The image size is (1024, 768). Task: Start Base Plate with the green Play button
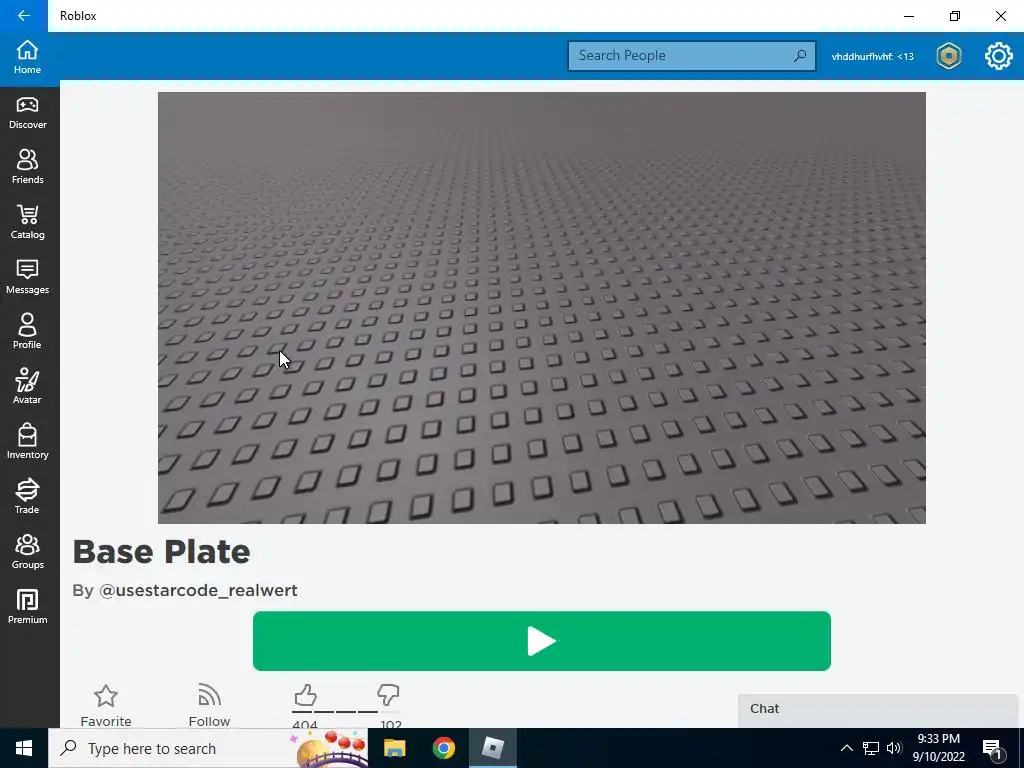click(541, 641)
